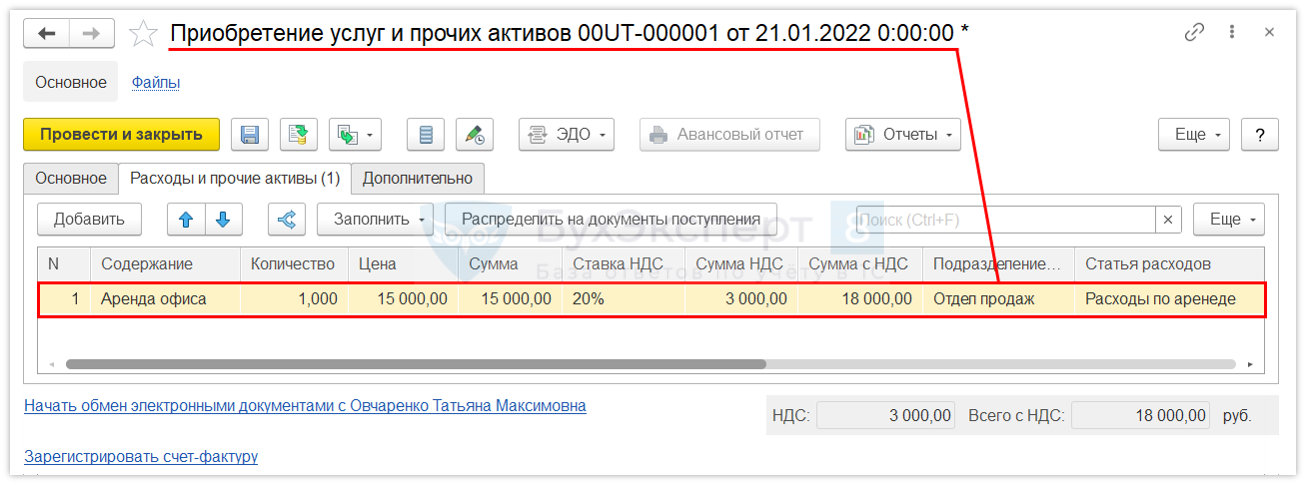Open the ЭДО dropdown menu

tap(566, 134)
